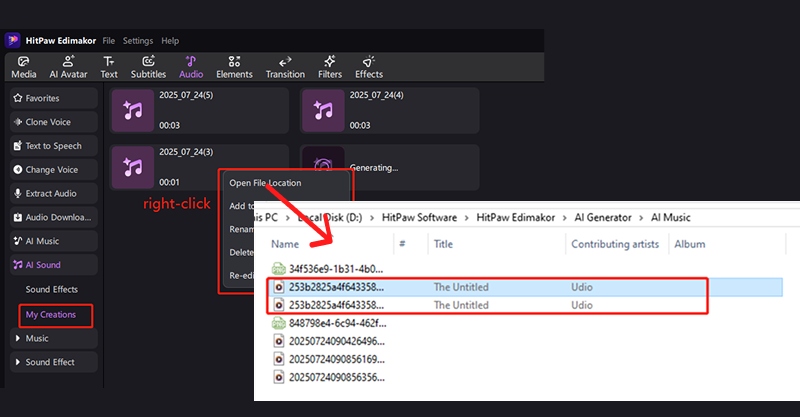Click the HitPaw Edimakor logo icon
This screenshot has height=417, width=800.
click(x=12, y=40)
